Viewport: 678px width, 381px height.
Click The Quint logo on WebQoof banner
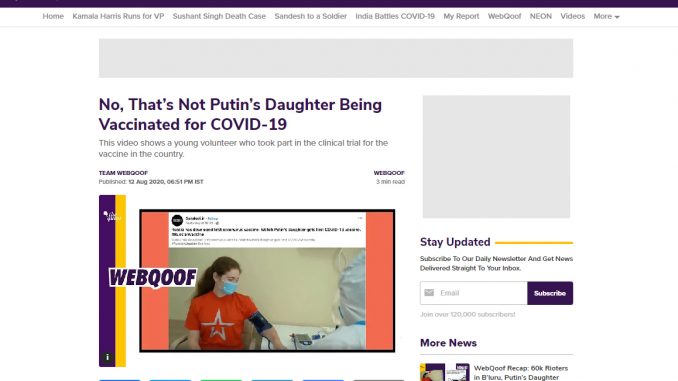coord(112,216)
